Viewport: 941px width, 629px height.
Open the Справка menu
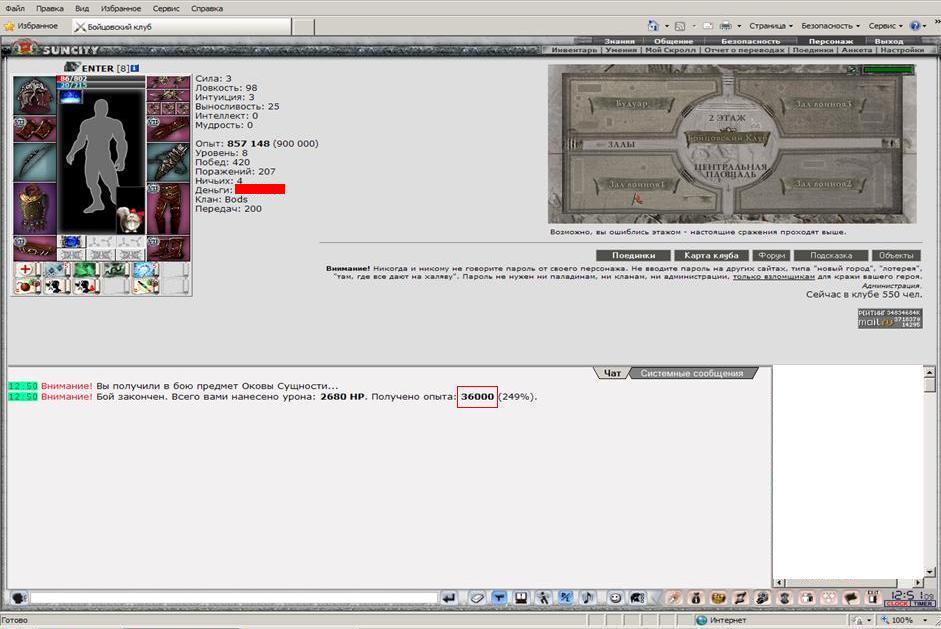[x=206, y=8]
